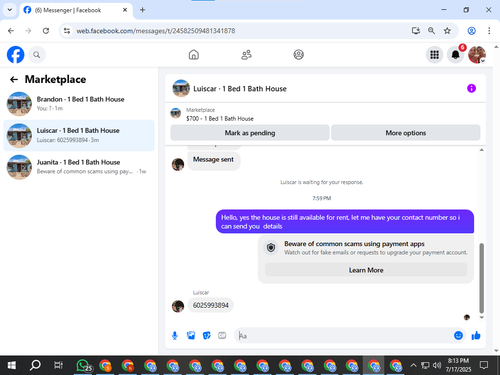Click the 6025993894 message bubble
500x375 pixels.
pyautogui.click(x=211, y=305)
